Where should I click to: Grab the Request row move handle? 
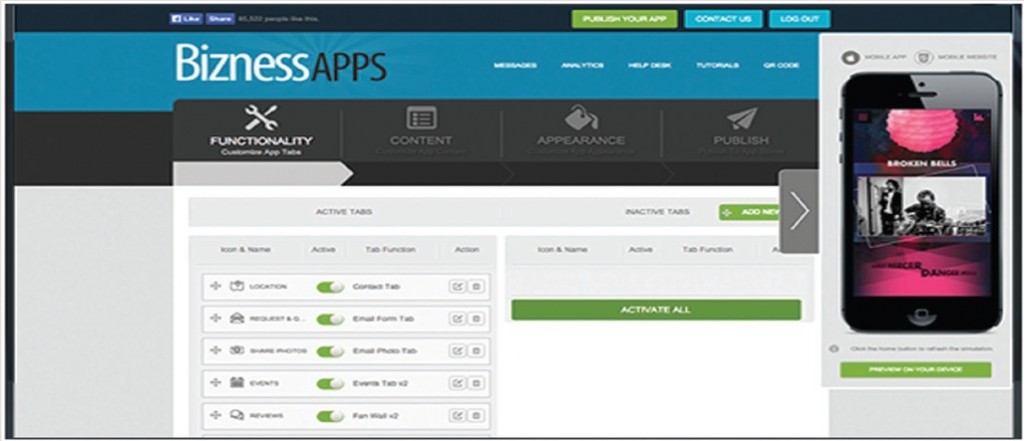[216, 319]
